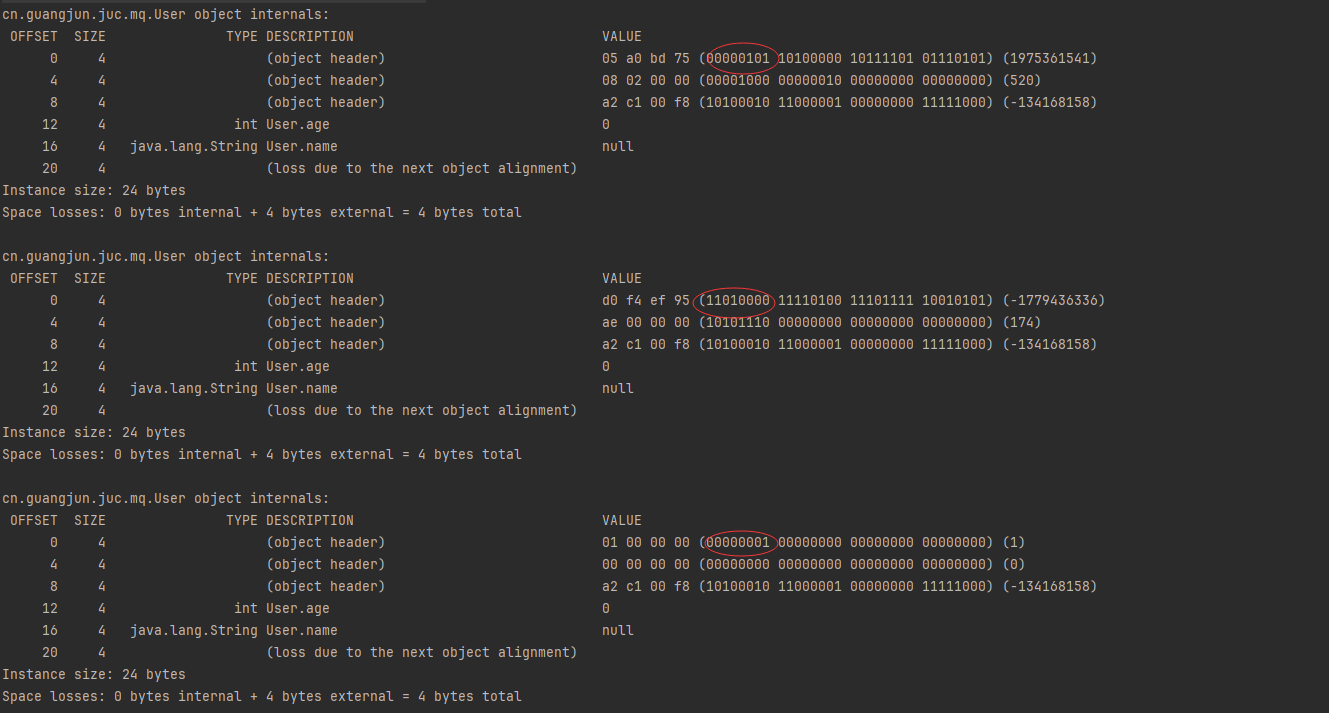Select the binary byte 01110101
1329x713 pixels.
pos(954,59)
